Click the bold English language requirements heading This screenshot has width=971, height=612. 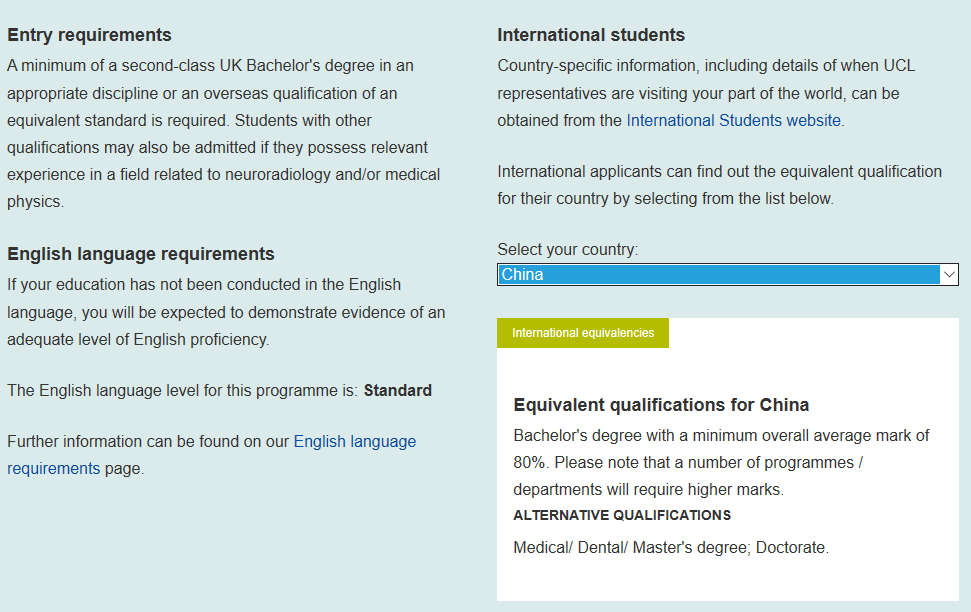140,254
